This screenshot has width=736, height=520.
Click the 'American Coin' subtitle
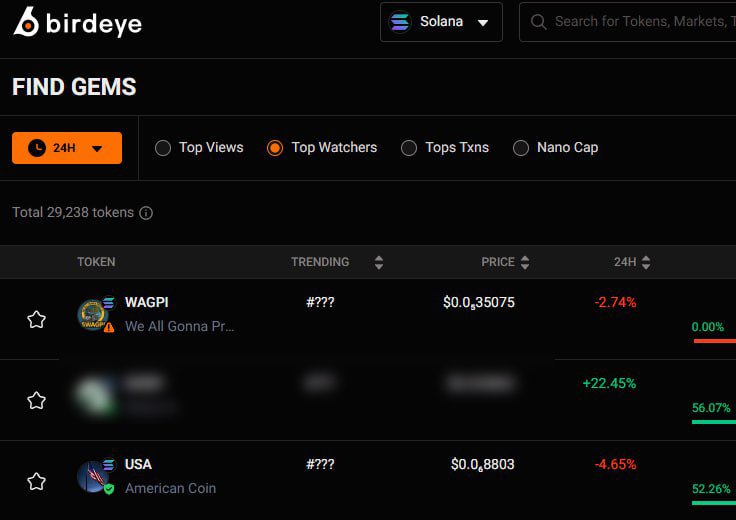click(170, 488)
